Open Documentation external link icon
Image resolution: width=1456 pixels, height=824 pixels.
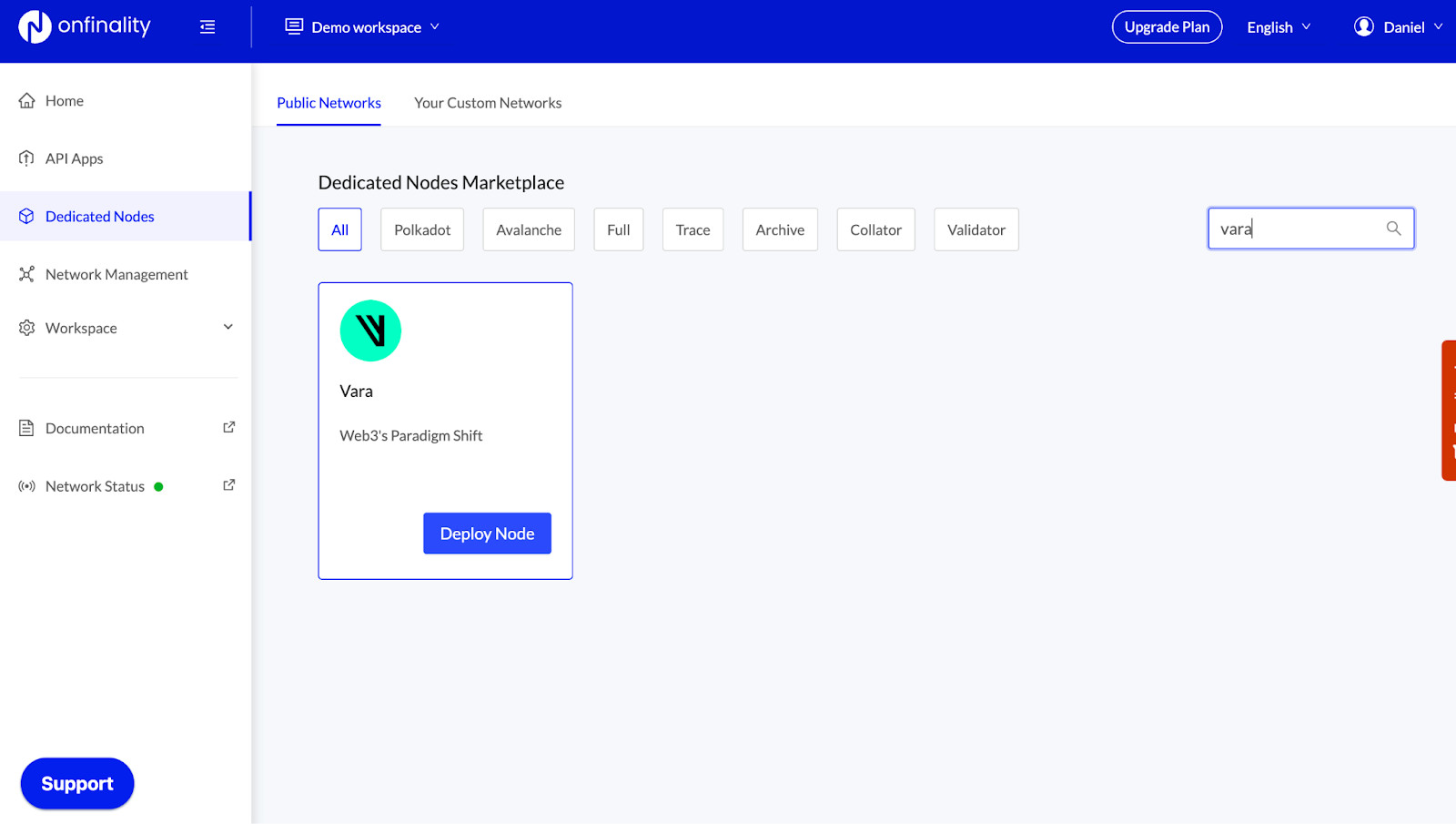tap(229, 427)
